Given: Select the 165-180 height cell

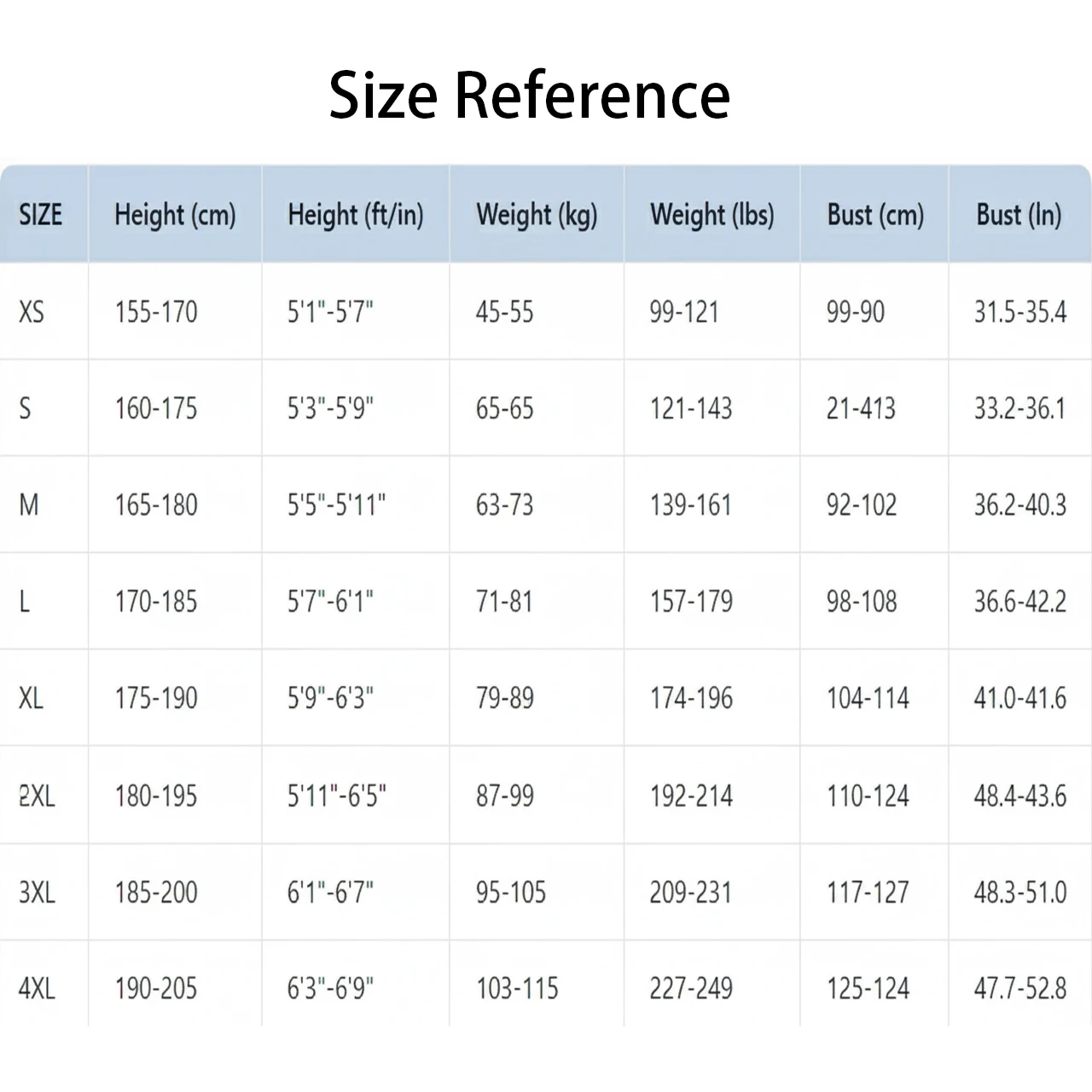Looking at the screenshot, I should tap(156, 505).
